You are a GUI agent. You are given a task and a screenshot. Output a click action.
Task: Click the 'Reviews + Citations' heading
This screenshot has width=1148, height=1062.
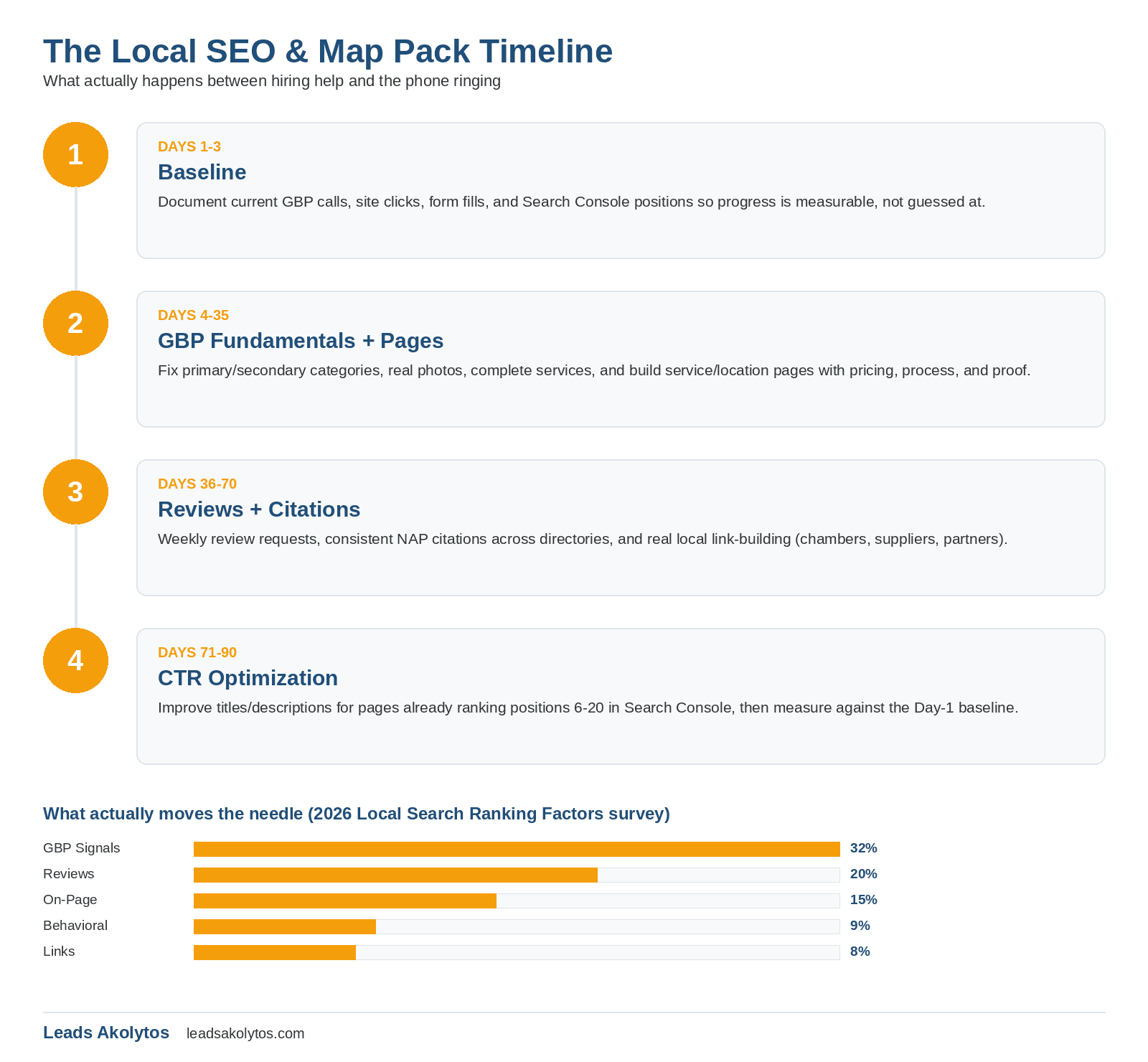[259, 509]
